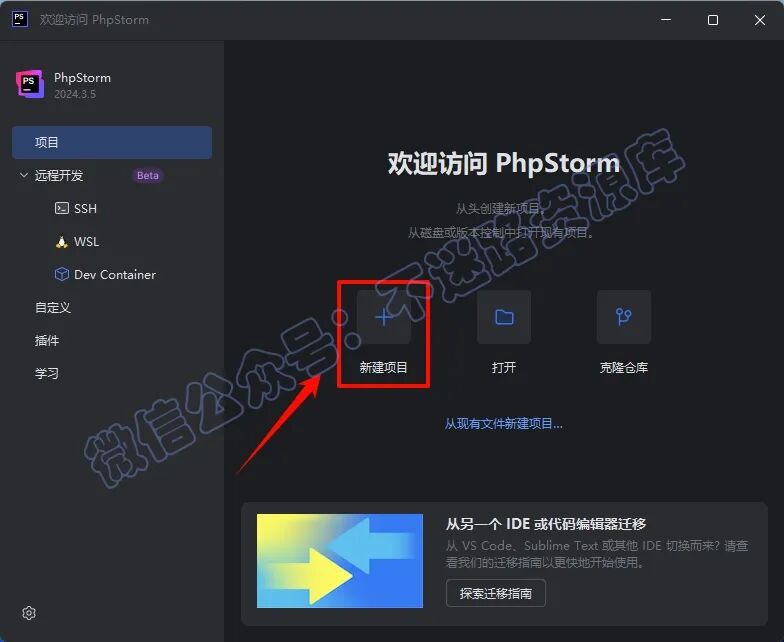Click the Open folder icon

504,317
